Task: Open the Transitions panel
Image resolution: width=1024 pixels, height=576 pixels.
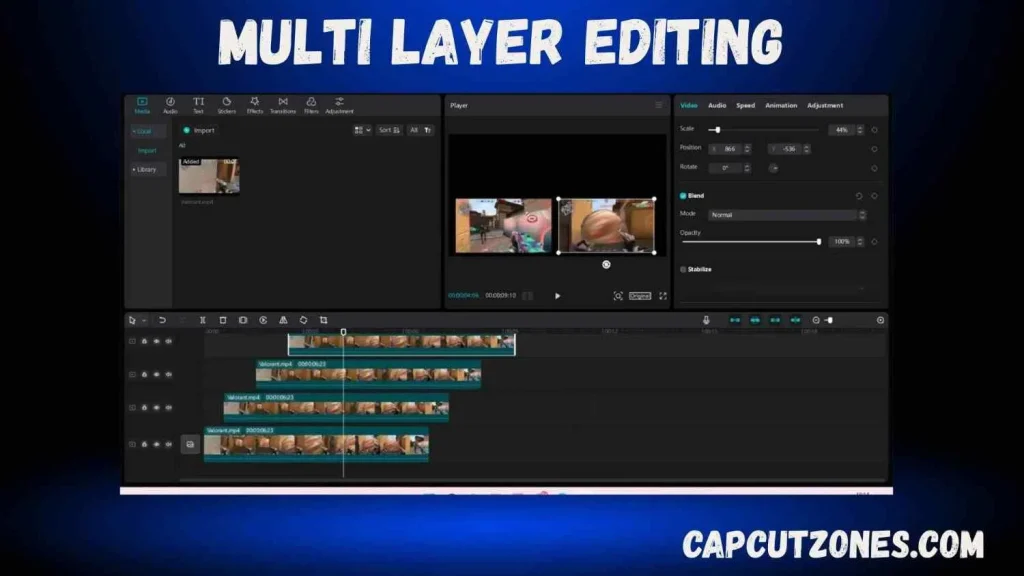Action: [x=283, y=104]
